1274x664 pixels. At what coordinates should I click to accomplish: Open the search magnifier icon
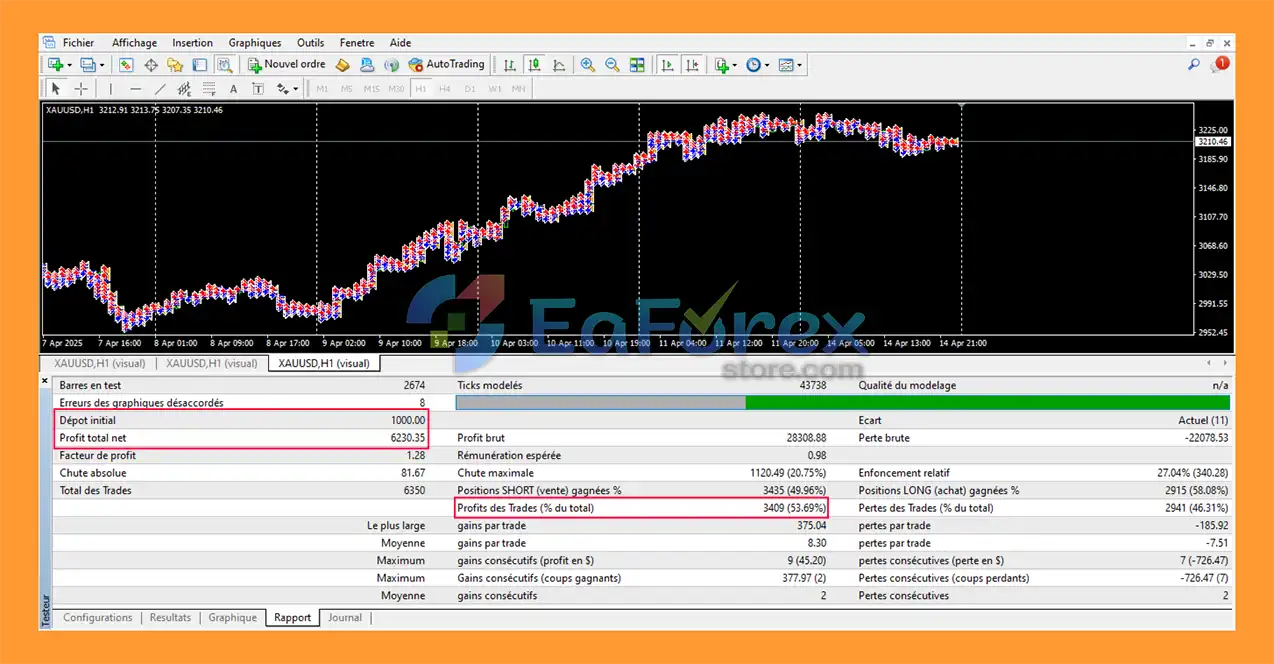1193,65
